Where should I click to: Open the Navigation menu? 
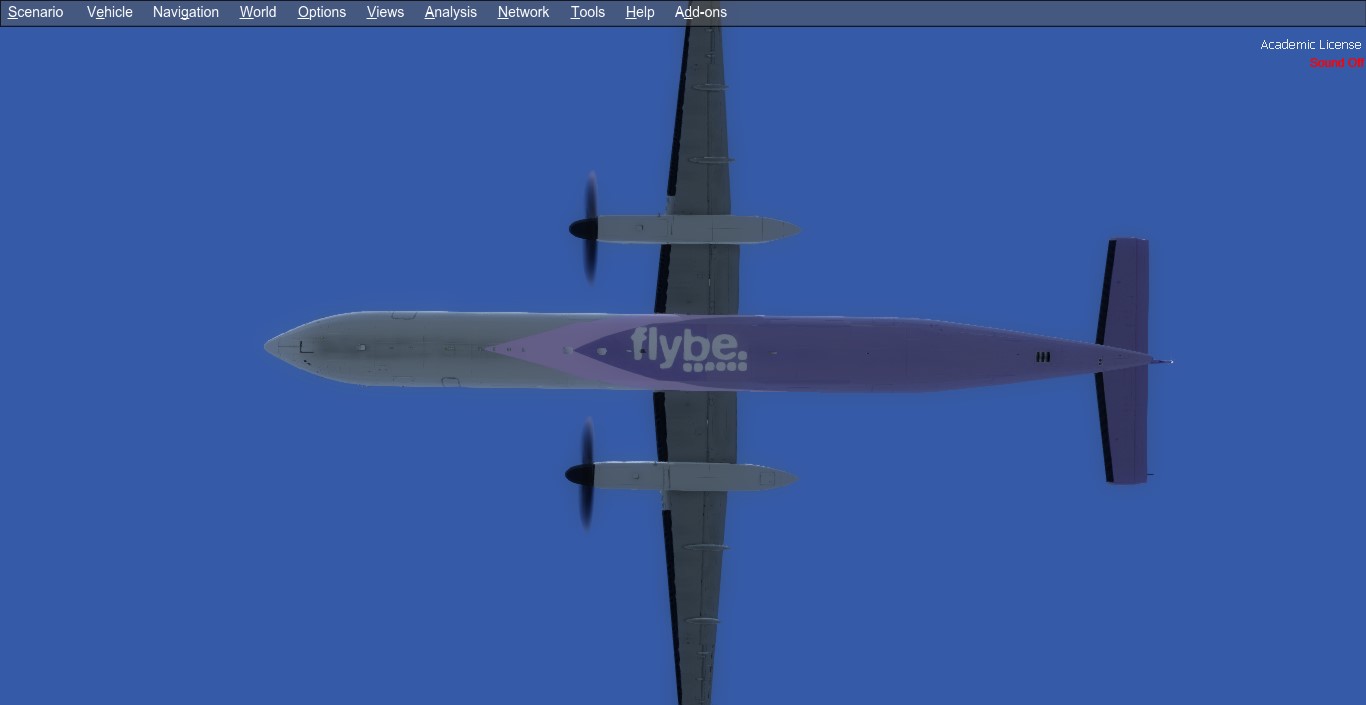[186, 12]
